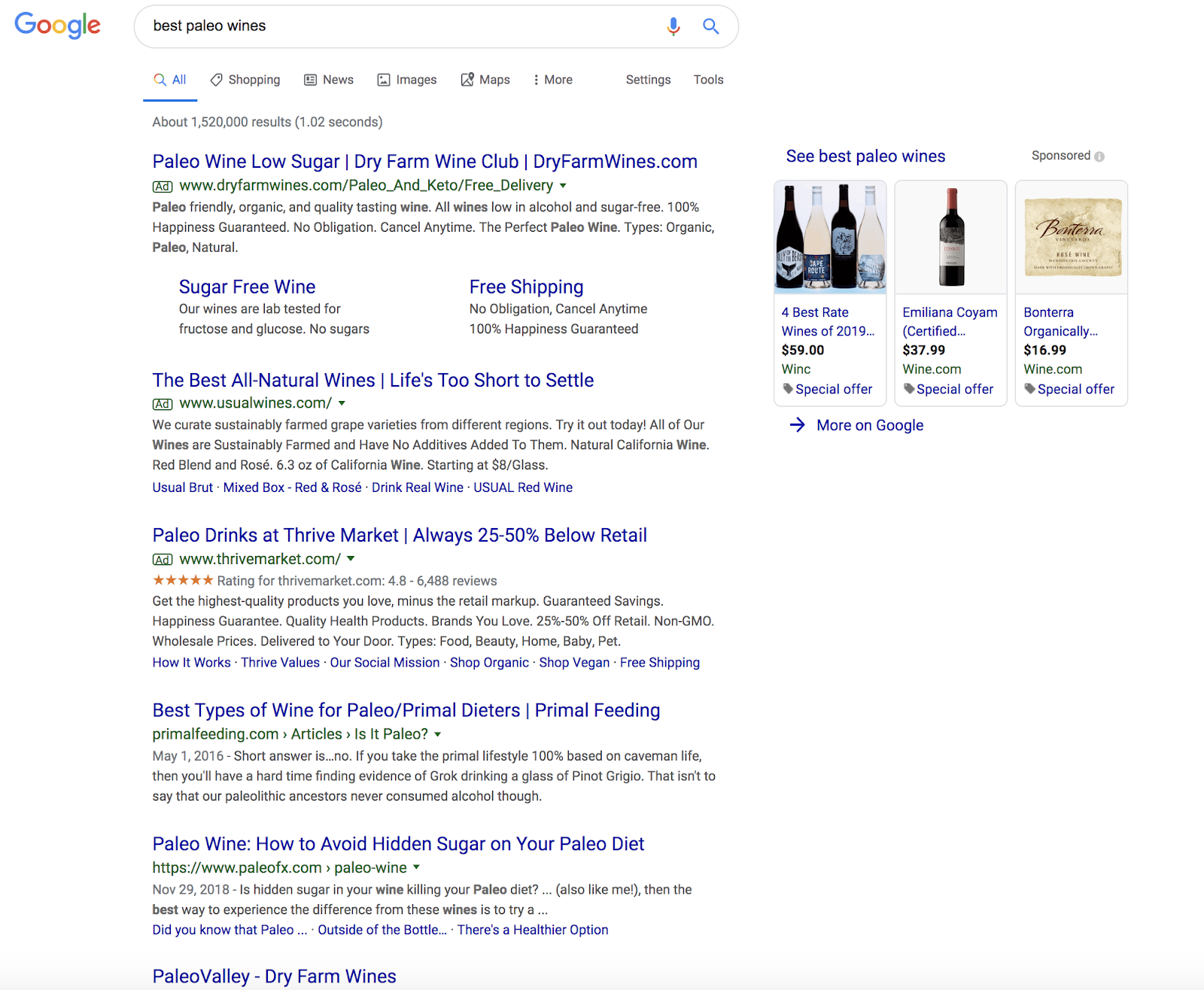Click the blue search magnifier icon
1204x990 pixels.
click(x=710, y=26)
